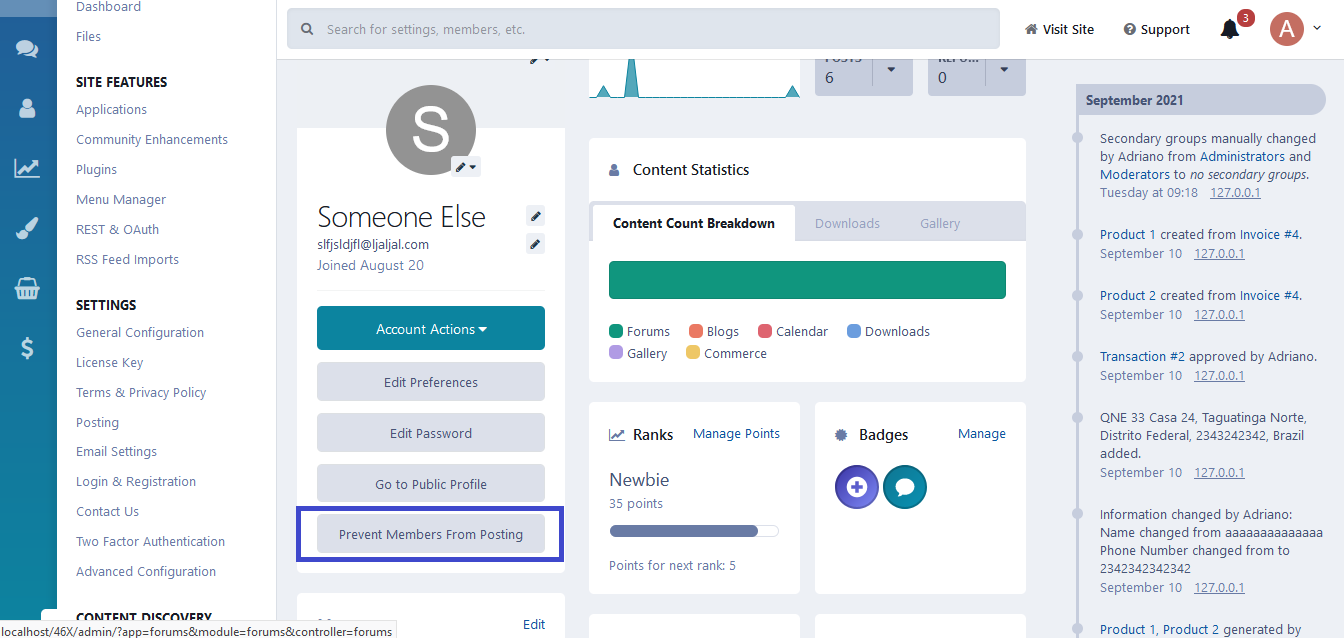
Task: Open the Commerce basket icon in sidebar
Action: click(x=27, y=289)
